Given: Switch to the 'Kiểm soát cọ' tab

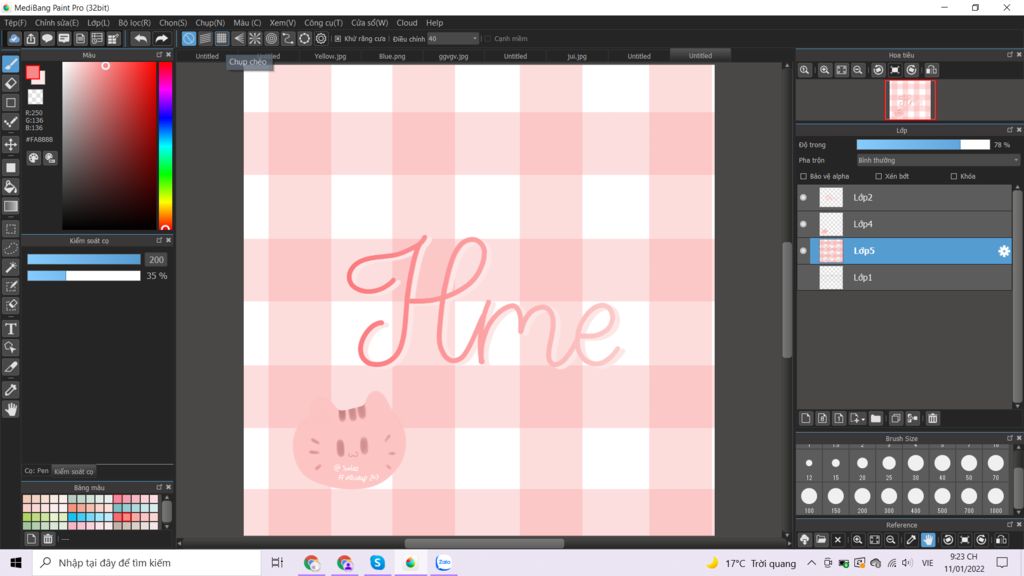Looking at the screenshot, I should [x=74, y=472].
